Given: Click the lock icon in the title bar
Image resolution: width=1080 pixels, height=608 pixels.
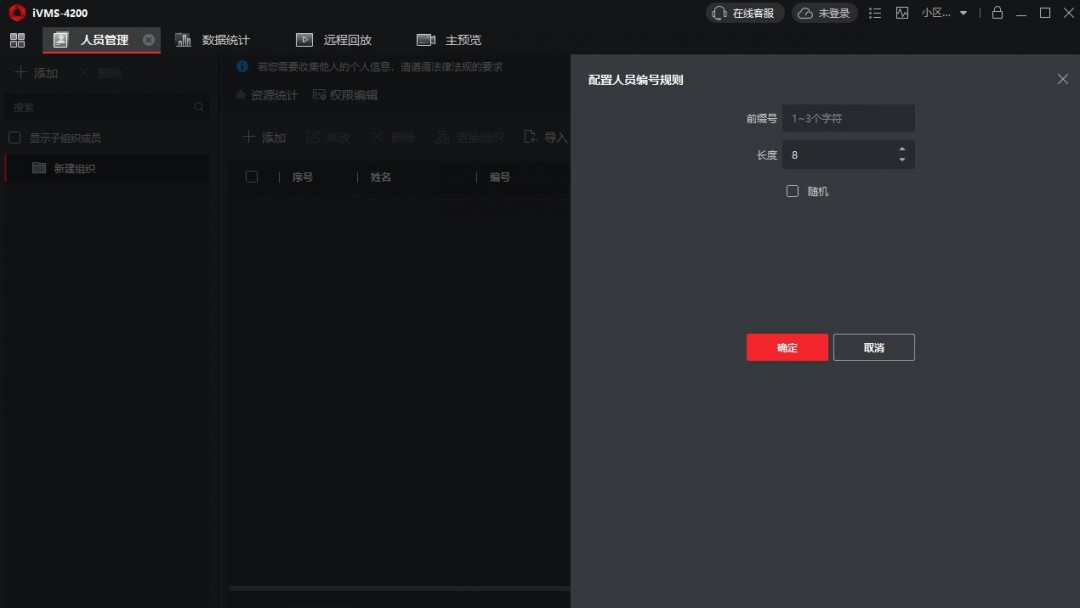Looking at the screenshot, I should pyautogui.click(x=997, y=13).
